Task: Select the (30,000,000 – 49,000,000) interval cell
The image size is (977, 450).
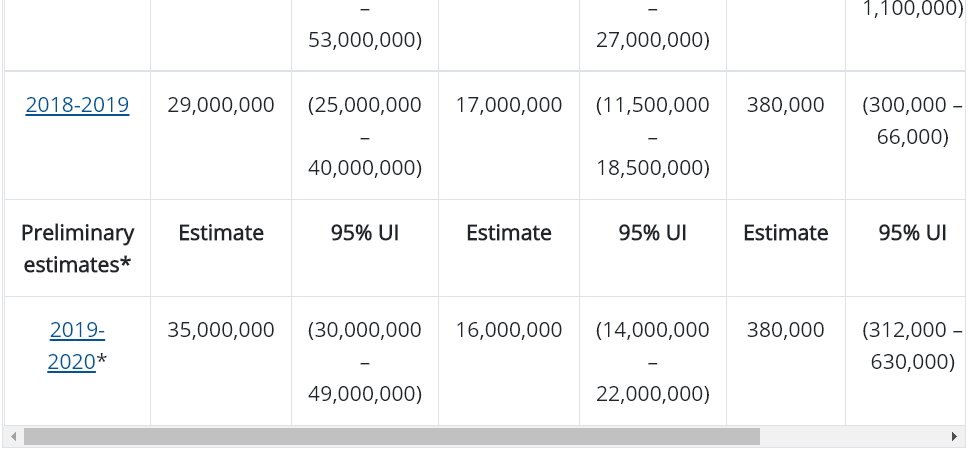Action: [365, 361]
